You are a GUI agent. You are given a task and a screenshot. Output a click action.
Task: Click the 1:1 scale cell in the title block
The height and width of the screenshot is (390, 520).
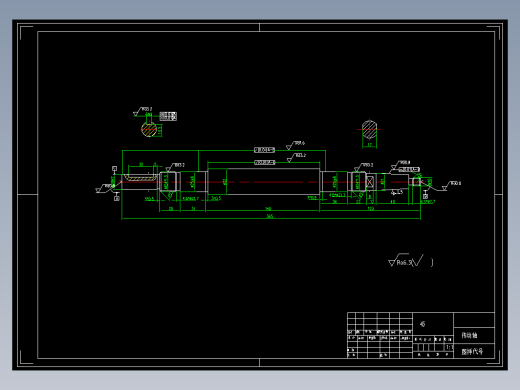point(449,347)
